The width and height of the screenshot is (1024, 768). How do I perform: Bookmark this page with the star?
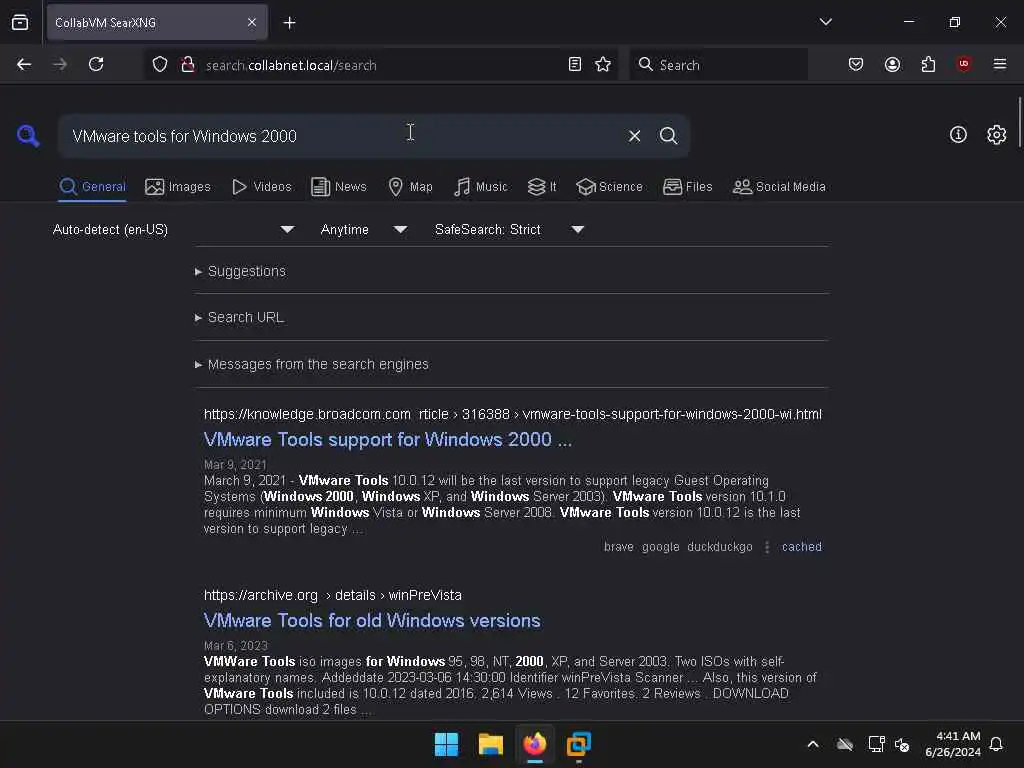pos(603,65)
